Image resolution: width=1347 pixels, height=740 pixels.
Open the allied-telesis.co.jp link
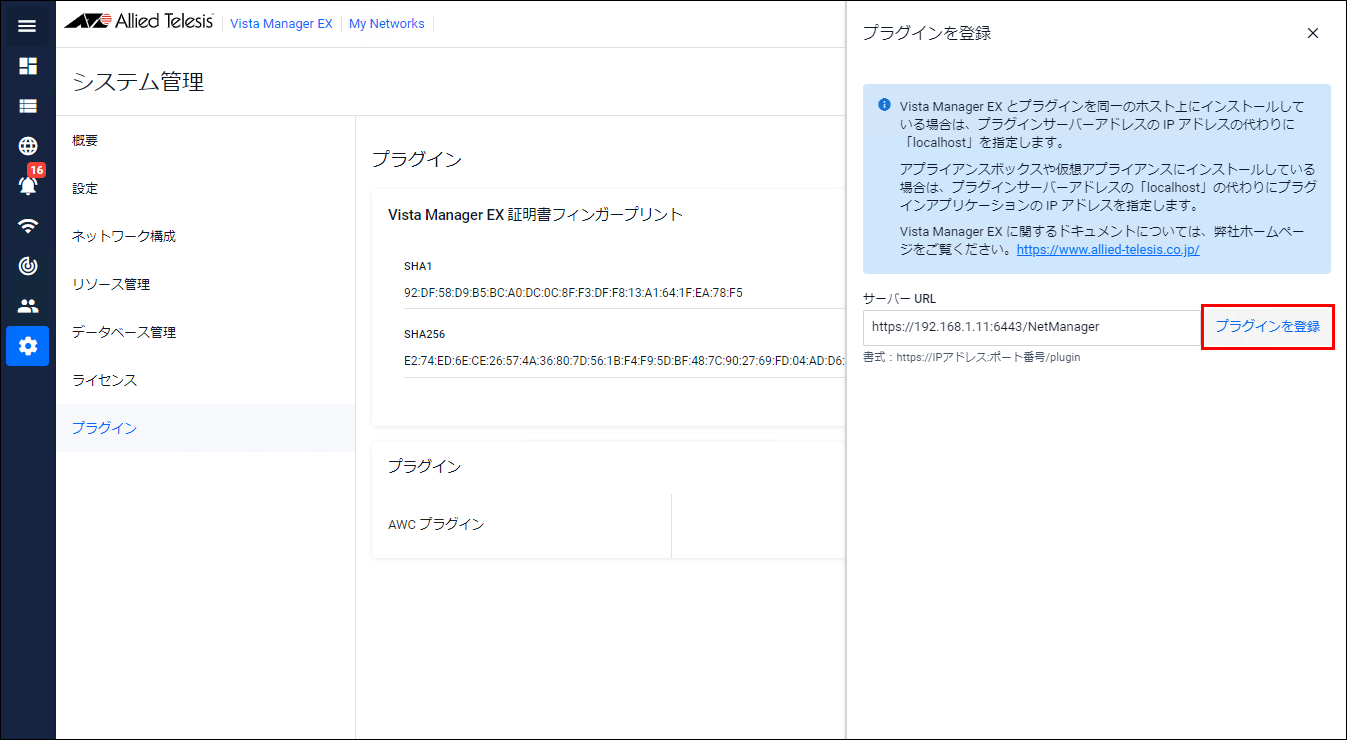(x=1107, y=250)
